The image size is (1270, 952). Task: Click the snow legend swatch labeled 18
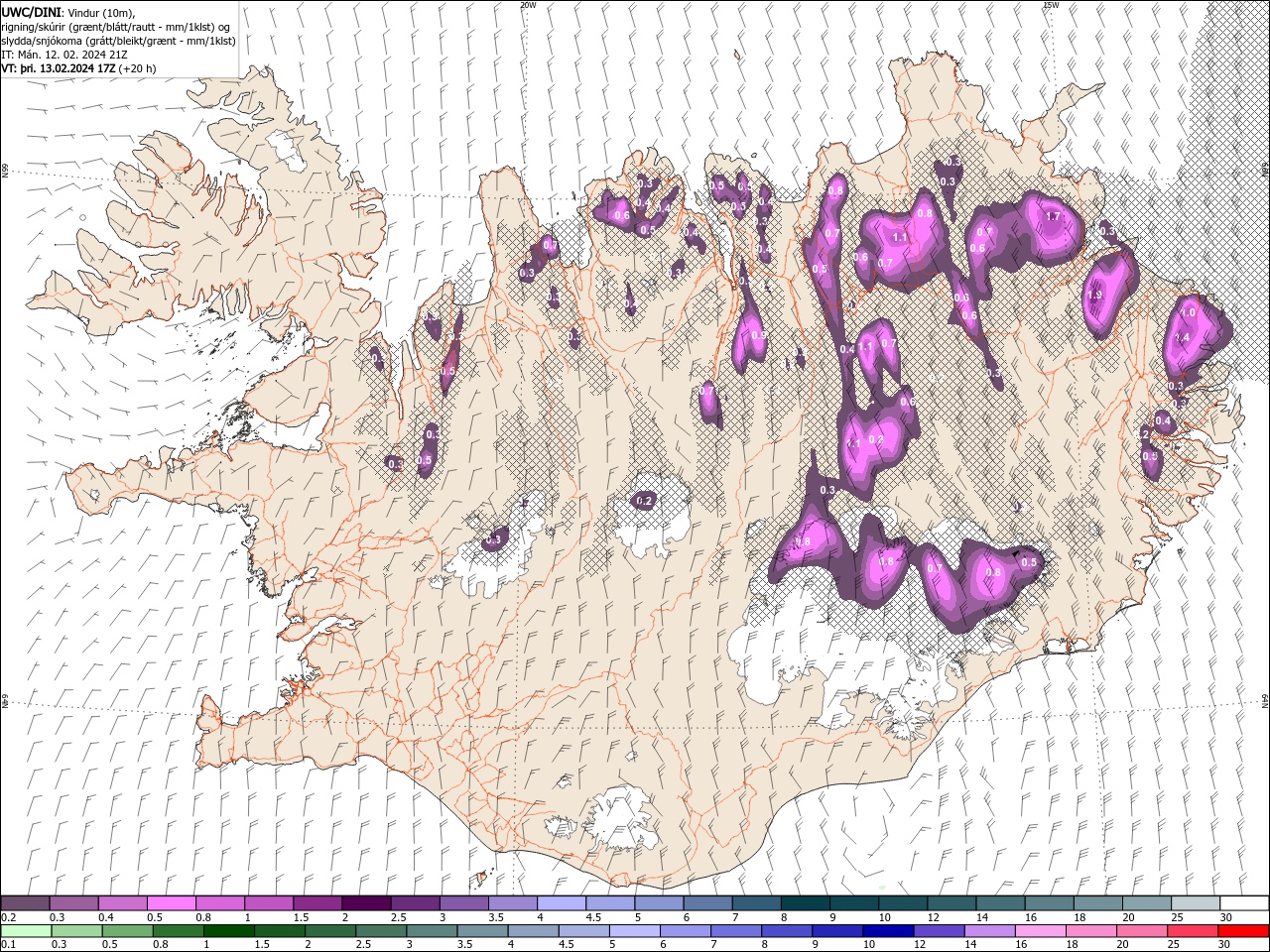click(1099, 902)
